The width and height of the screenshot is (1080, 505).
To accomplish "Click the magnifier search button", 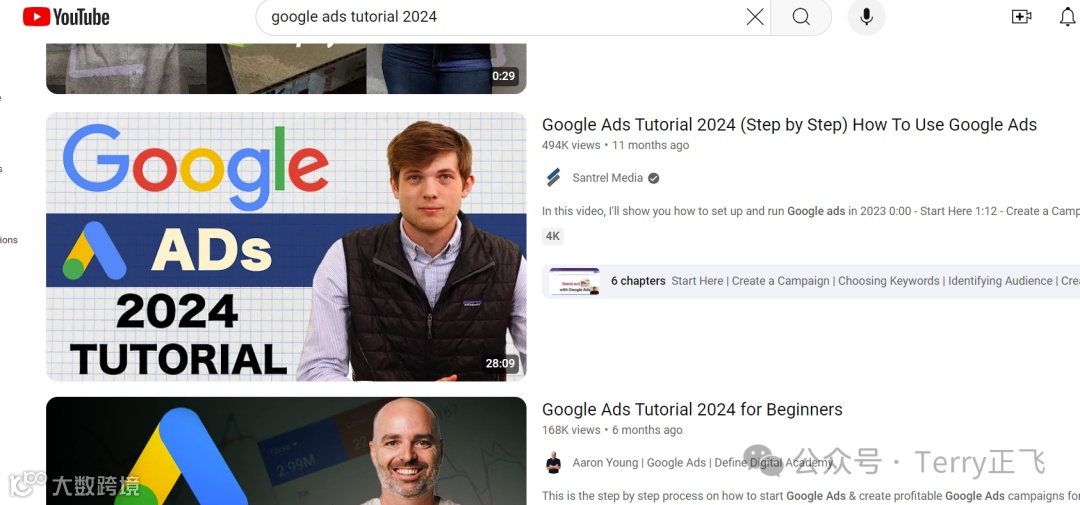I will [801, 17].
